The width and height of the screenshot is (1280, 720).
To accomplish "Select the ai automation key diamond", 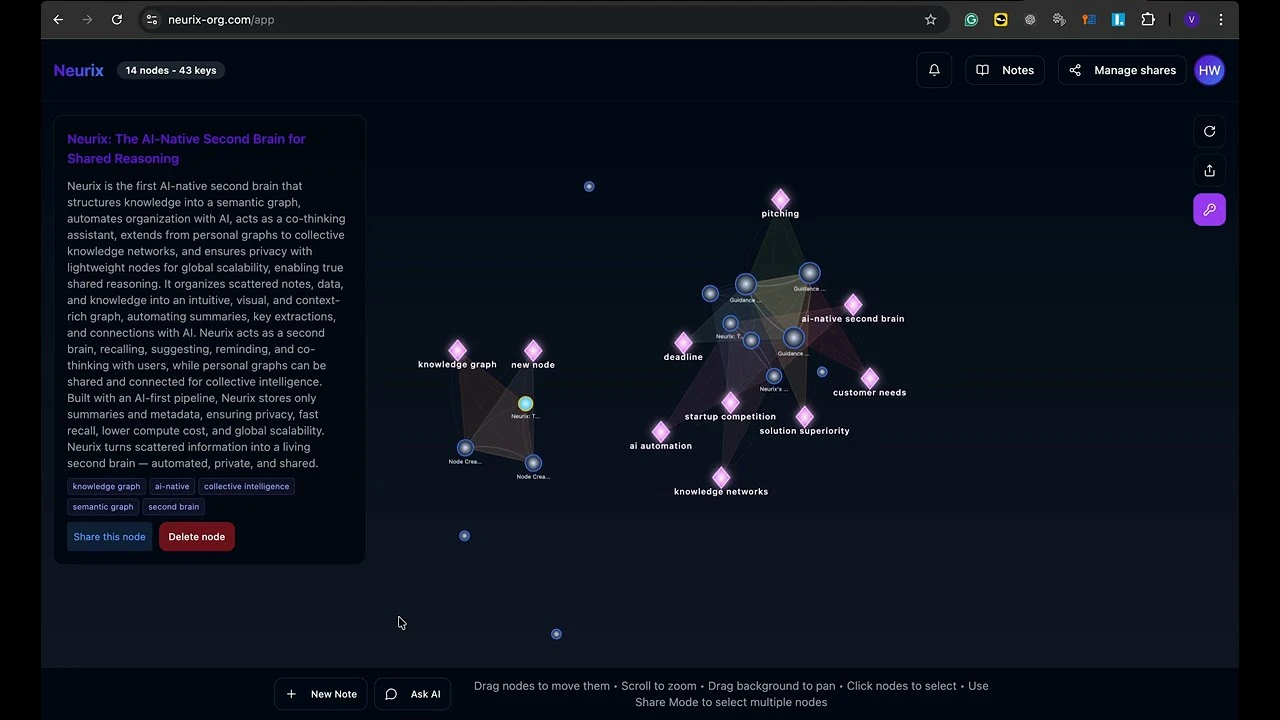I will [660, 431].
